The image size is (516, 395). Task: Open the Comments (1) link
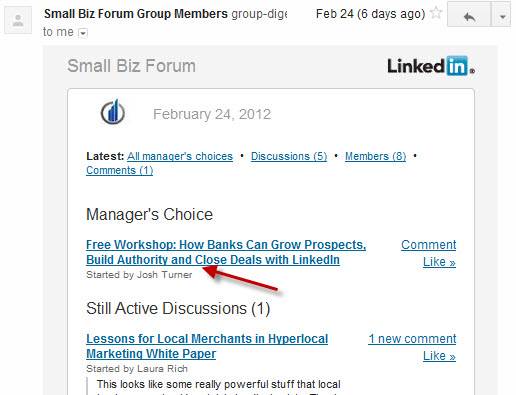119,170
